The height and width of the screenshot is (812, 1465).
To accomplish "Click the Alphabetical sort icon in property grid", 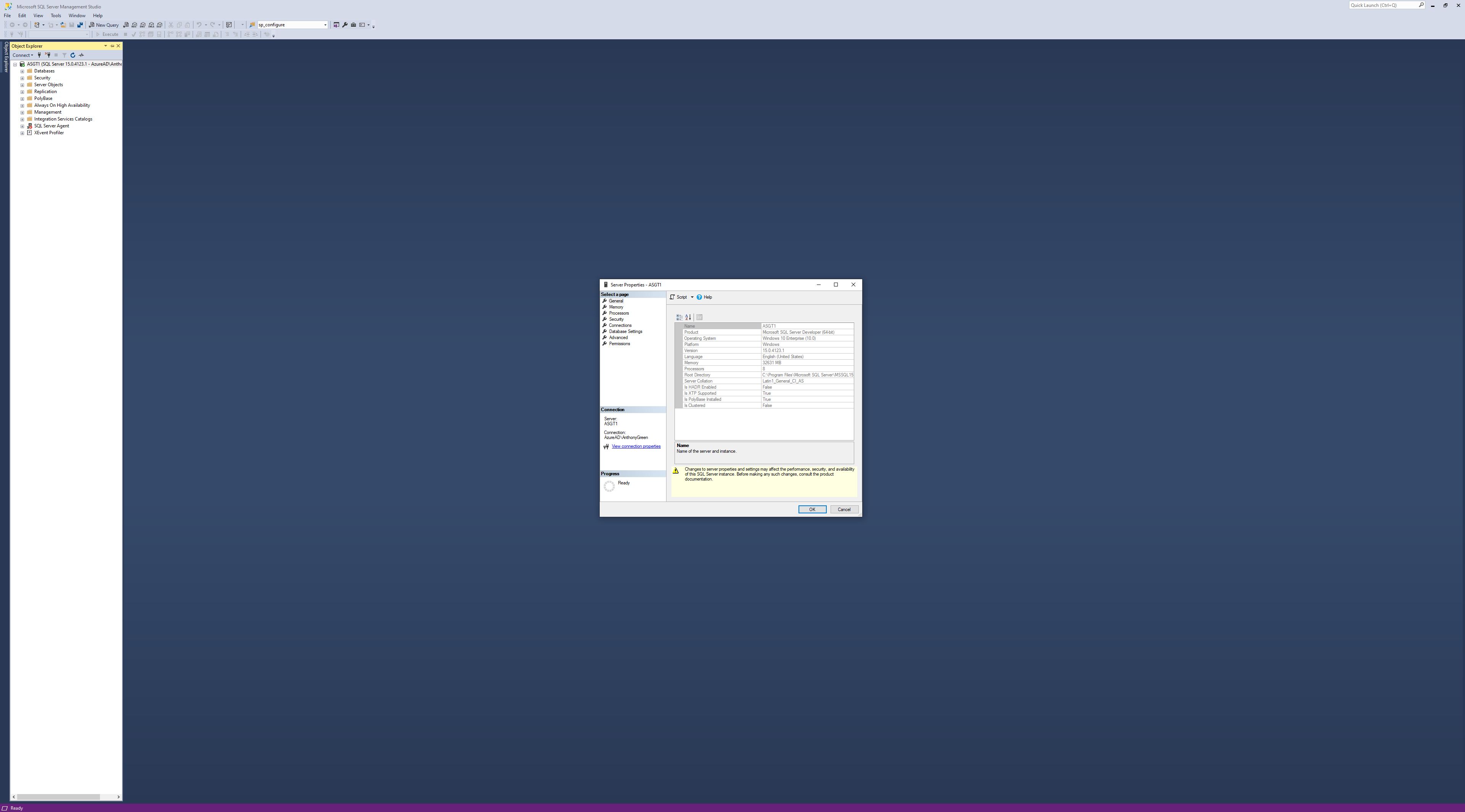I will pyautogui.click(x=688, y=317).
